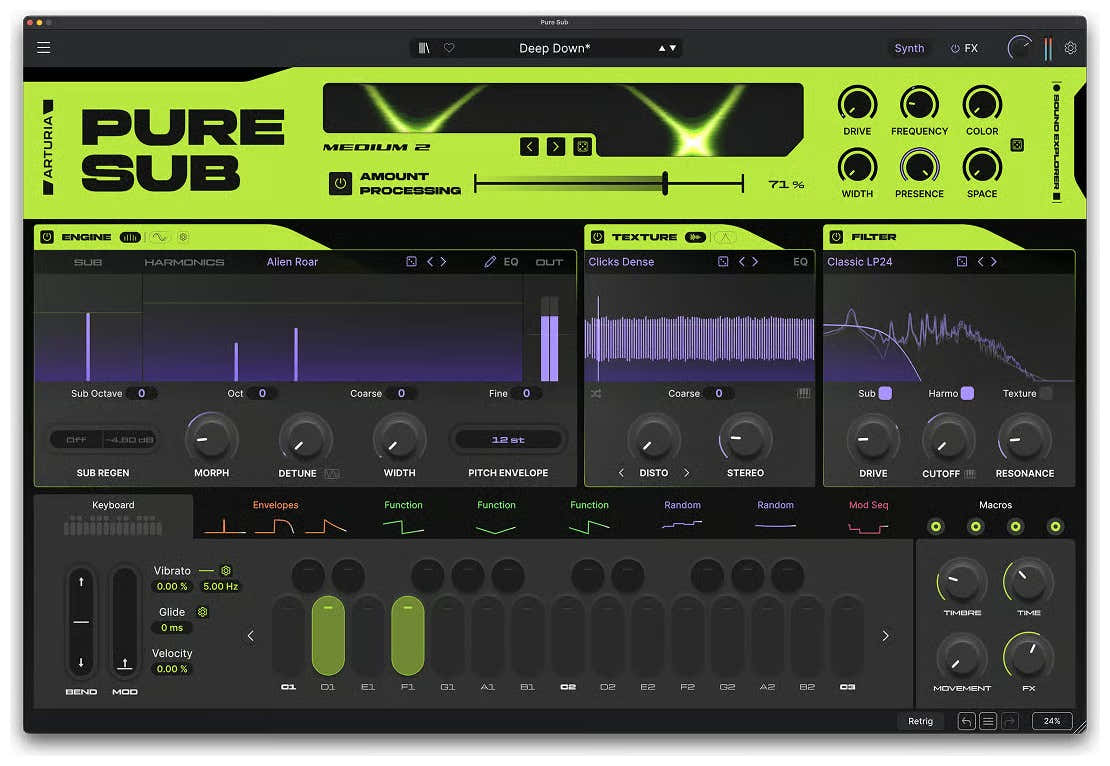Click the Texture shuffle icon
Image resolution: width=1110 pixels, height=766 pixels.
click(x=596, y=394)
